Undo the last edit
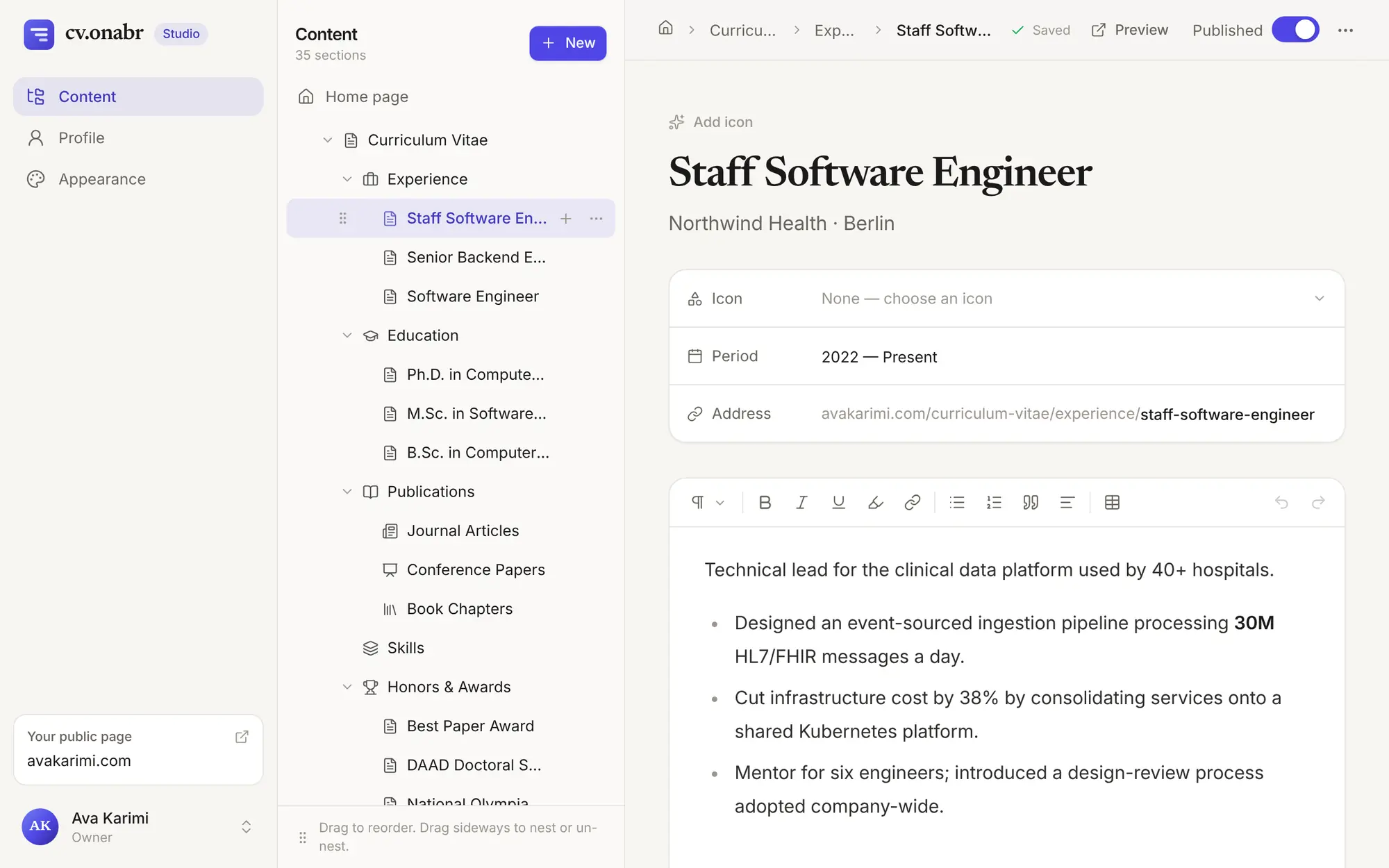 1281,503
